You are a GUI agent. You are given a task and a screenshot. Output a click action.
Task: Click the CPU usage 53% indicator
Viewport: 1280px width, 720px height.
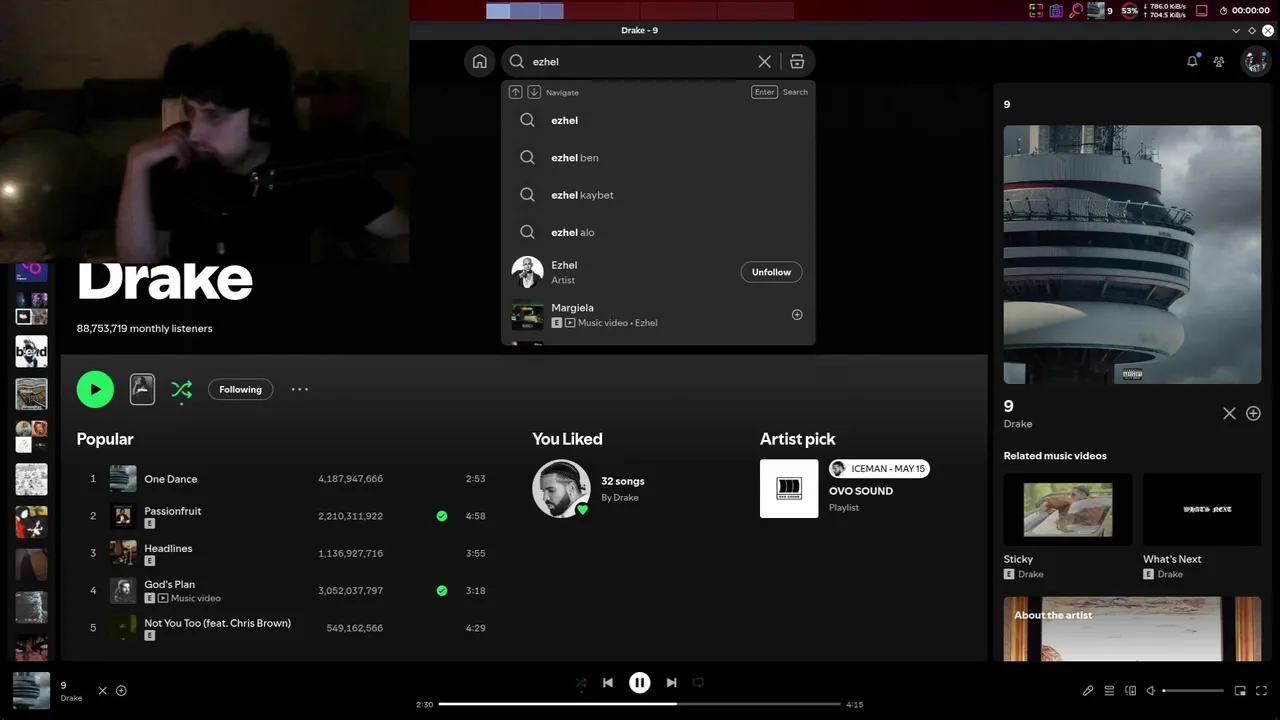[1130, 11]
